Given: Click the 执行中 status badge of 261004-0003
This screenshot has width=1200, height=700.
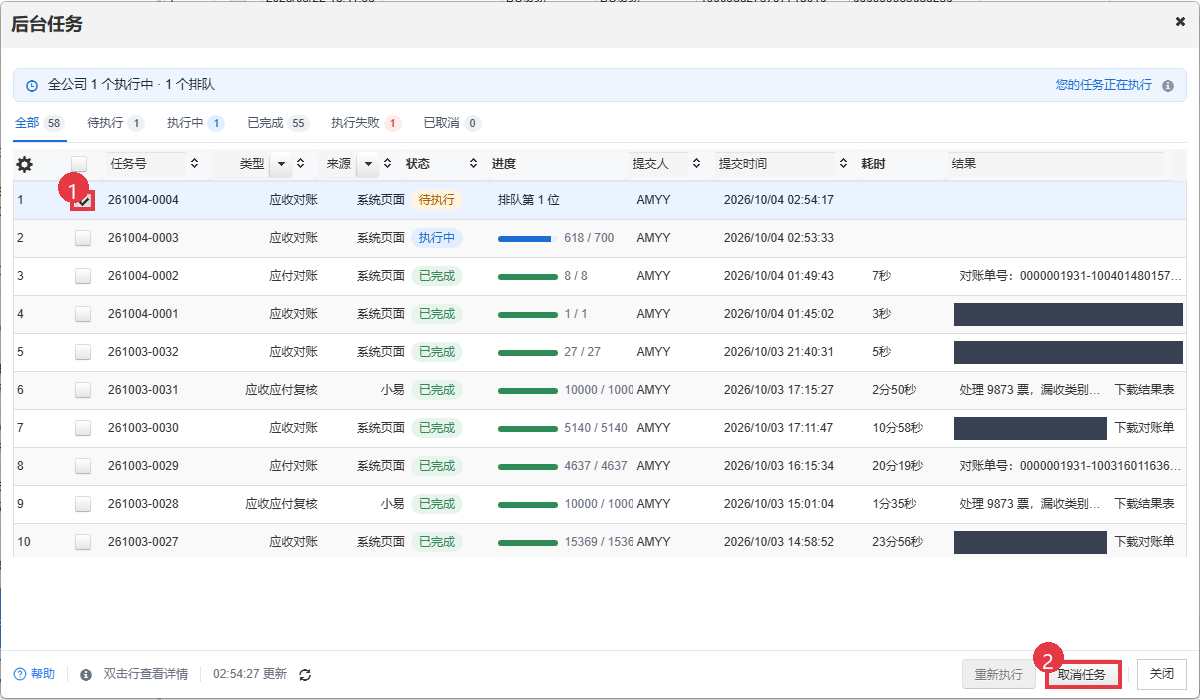Looking at the screenshot, I should [x=437, y=238].
